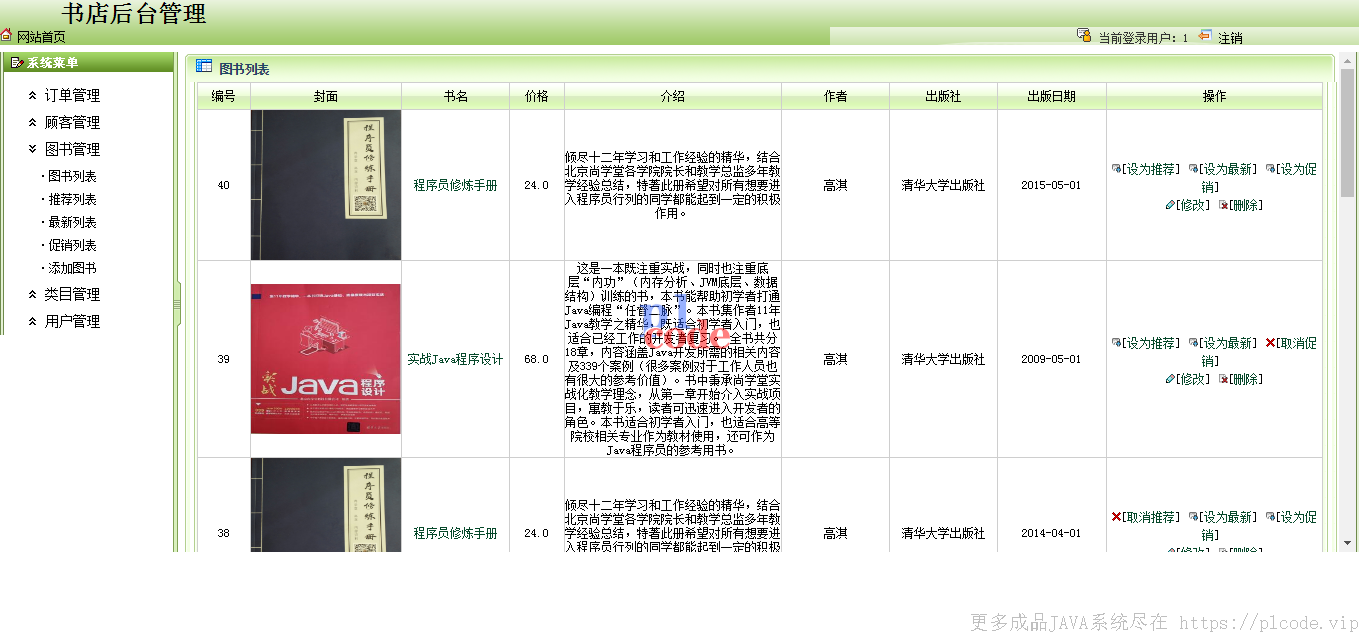Click red Java book cover thumbnail

(x=326, y=359)
